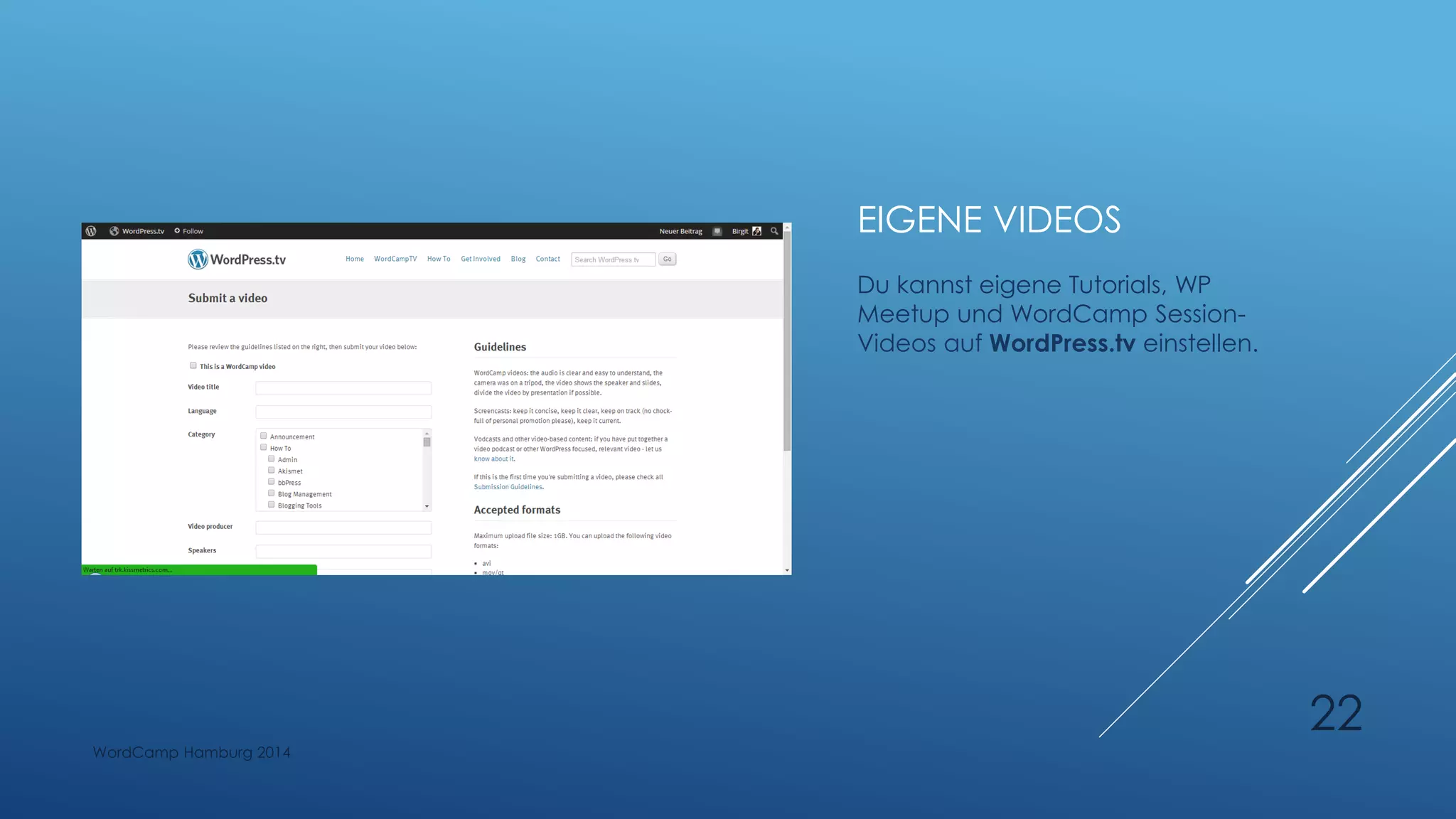Check the bbPress category
Viewport: 1456px width, 819px height.
click(x=271, y=481)
